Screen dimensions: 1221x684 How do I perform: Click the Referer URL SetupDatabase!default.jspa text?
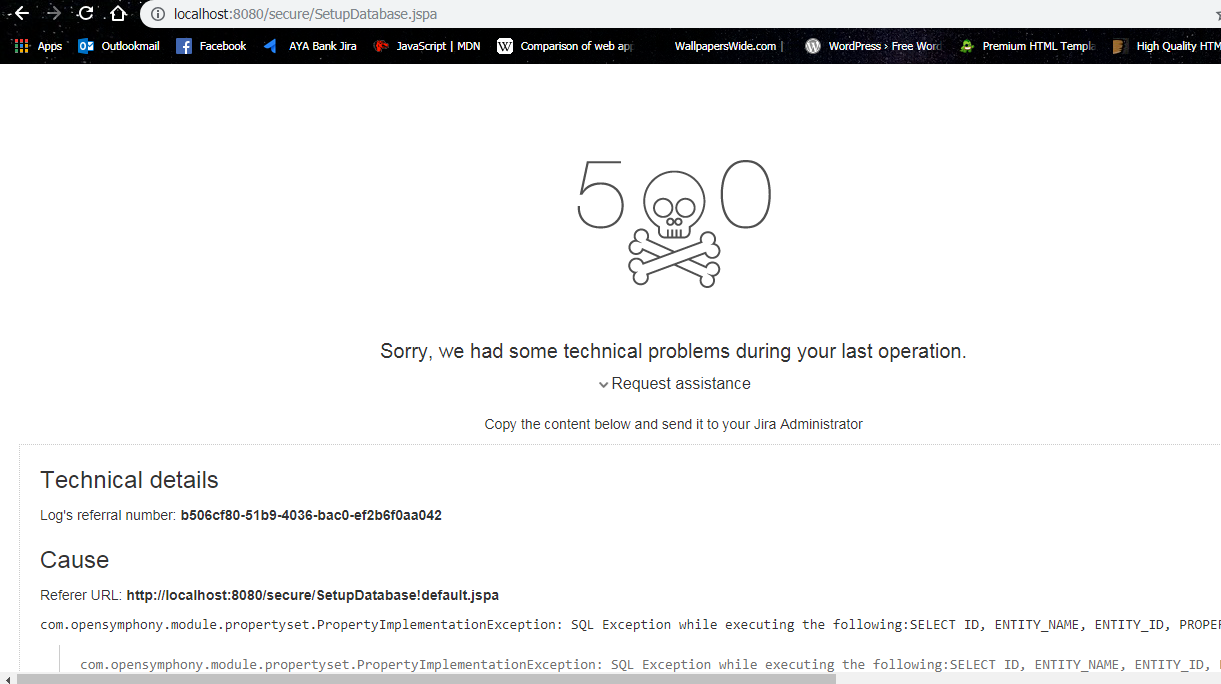312,595
